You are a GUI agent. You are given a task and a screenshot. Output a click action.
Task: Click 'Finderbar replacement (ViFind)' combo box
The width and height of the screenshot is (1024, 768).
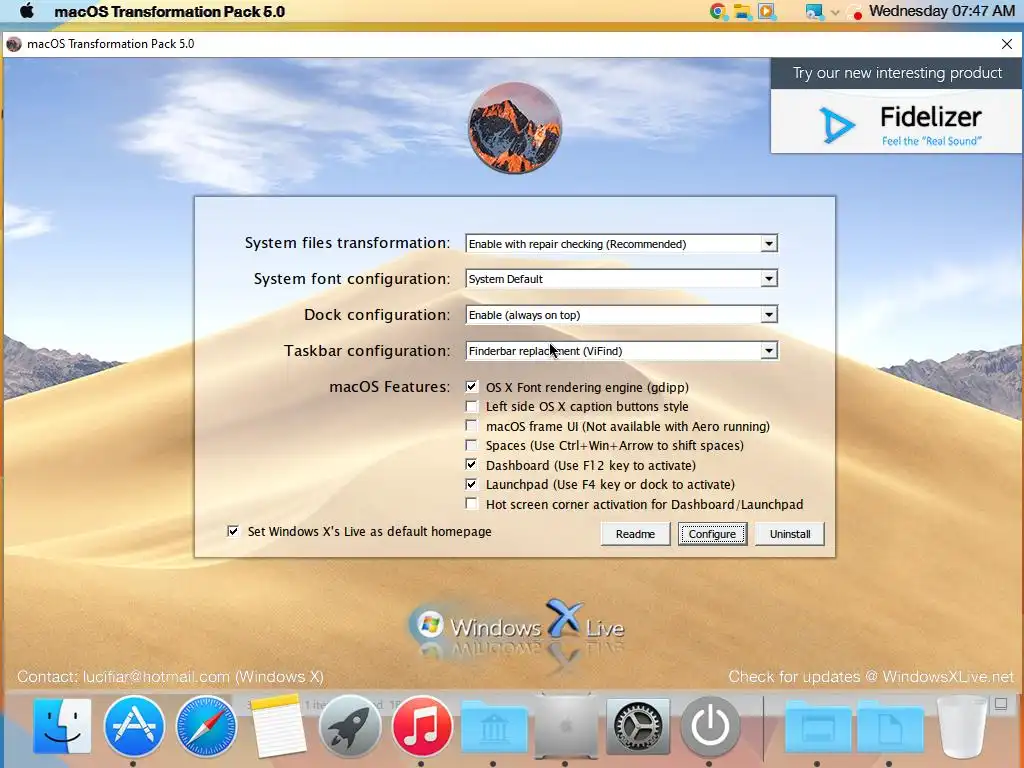(x=621, y=351)
